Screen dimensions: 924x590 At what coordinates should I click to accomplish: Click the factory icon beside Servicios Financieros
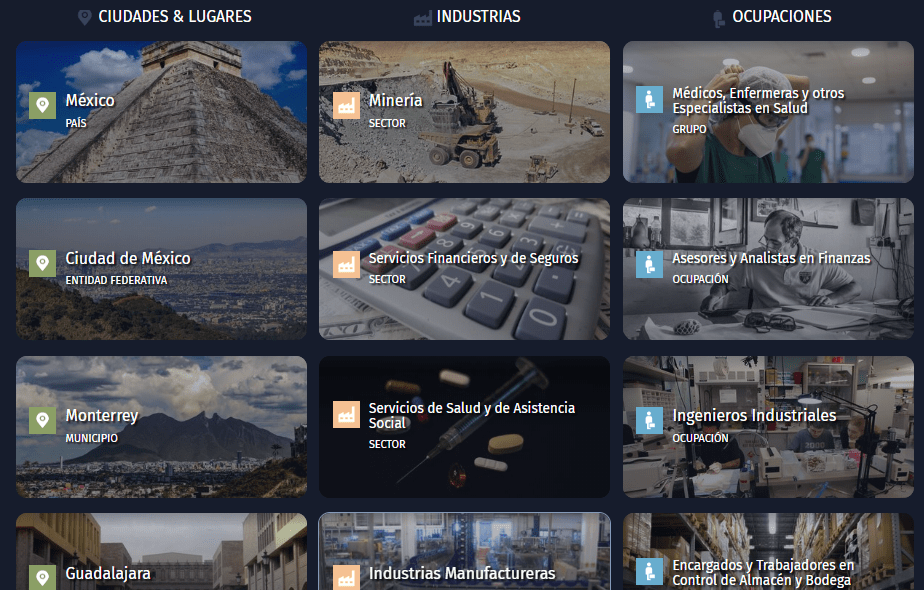click(x=346, y=264)
